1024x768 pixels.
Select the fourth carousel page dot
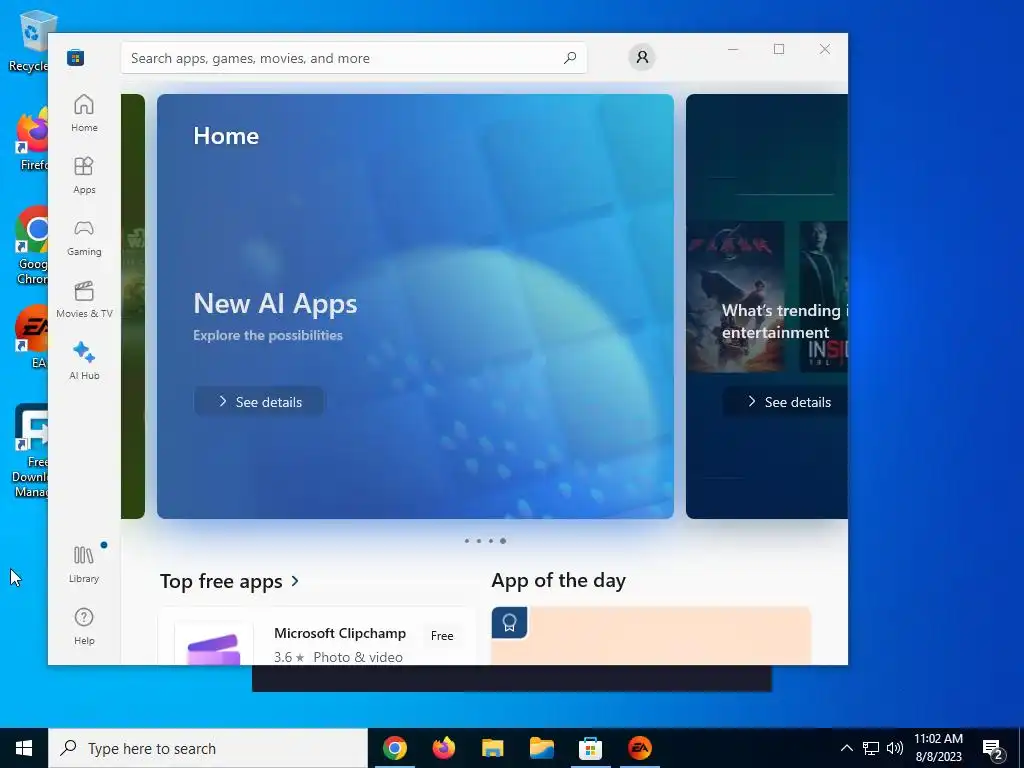(x=503, y=541)
